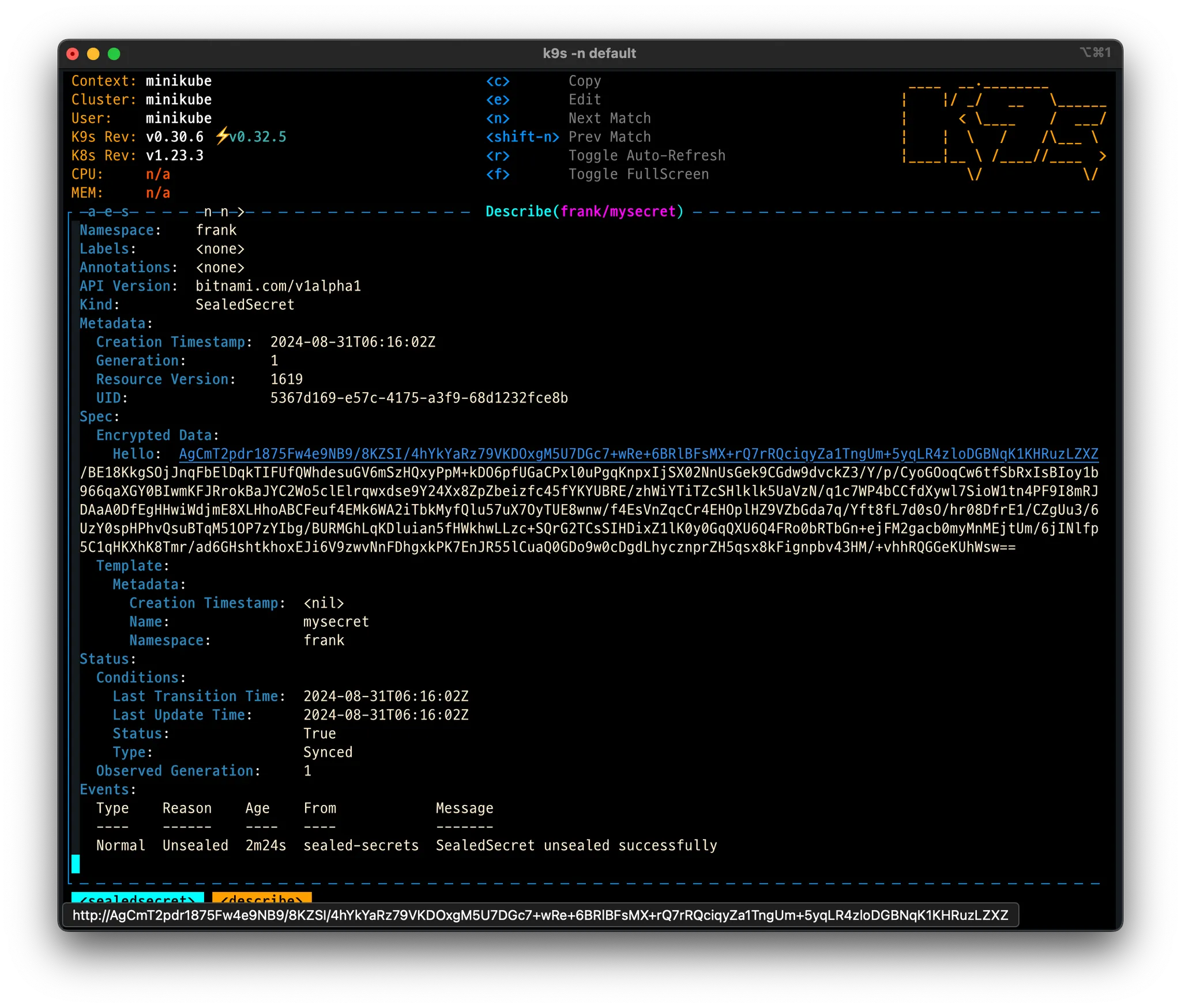Click the green fullscreen window button
This screenshot has height=1008, width=1181.
point(114,54)
